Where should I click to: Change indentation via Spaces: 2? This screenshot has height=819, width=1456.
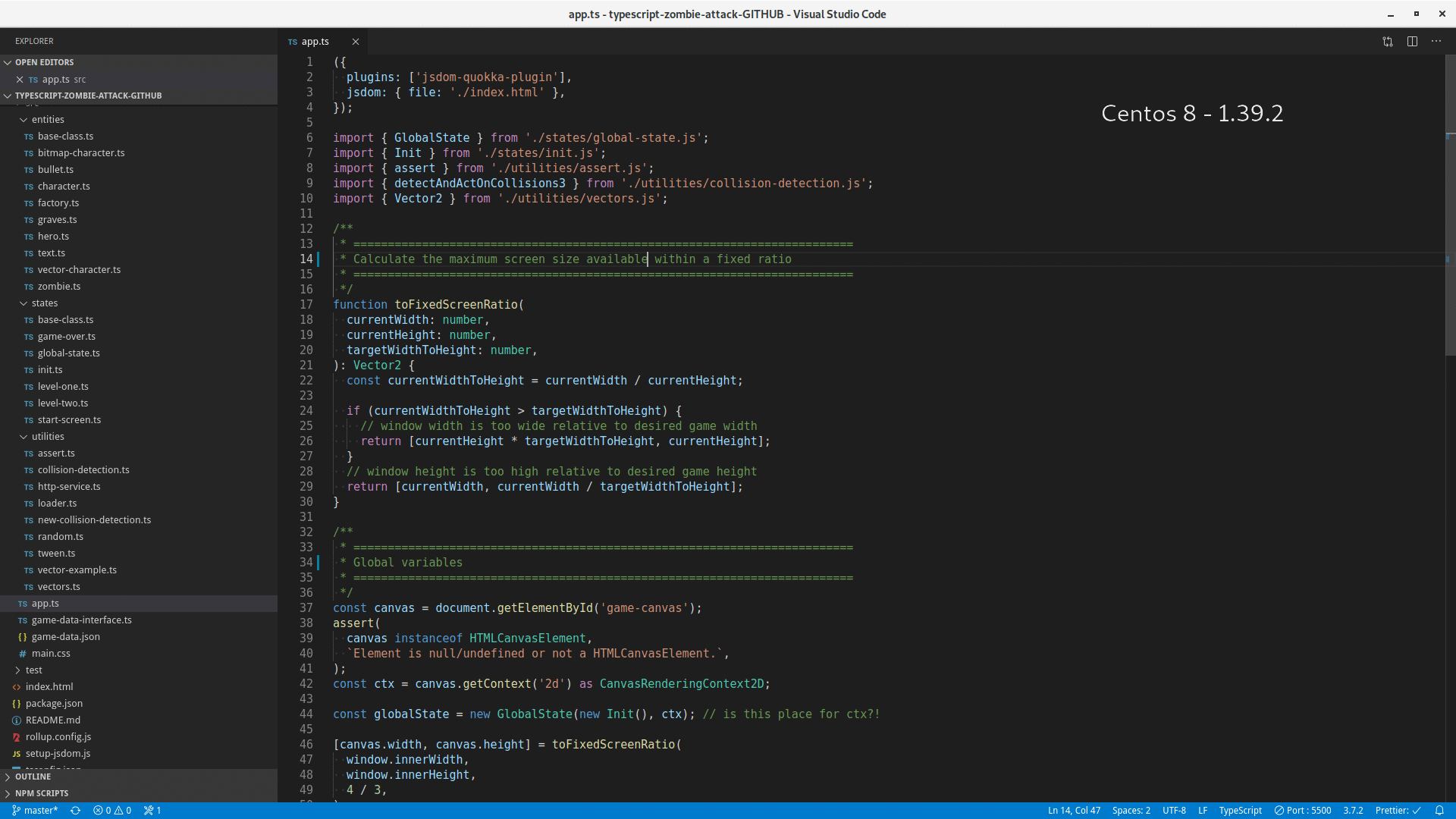tap(1131, 811)
